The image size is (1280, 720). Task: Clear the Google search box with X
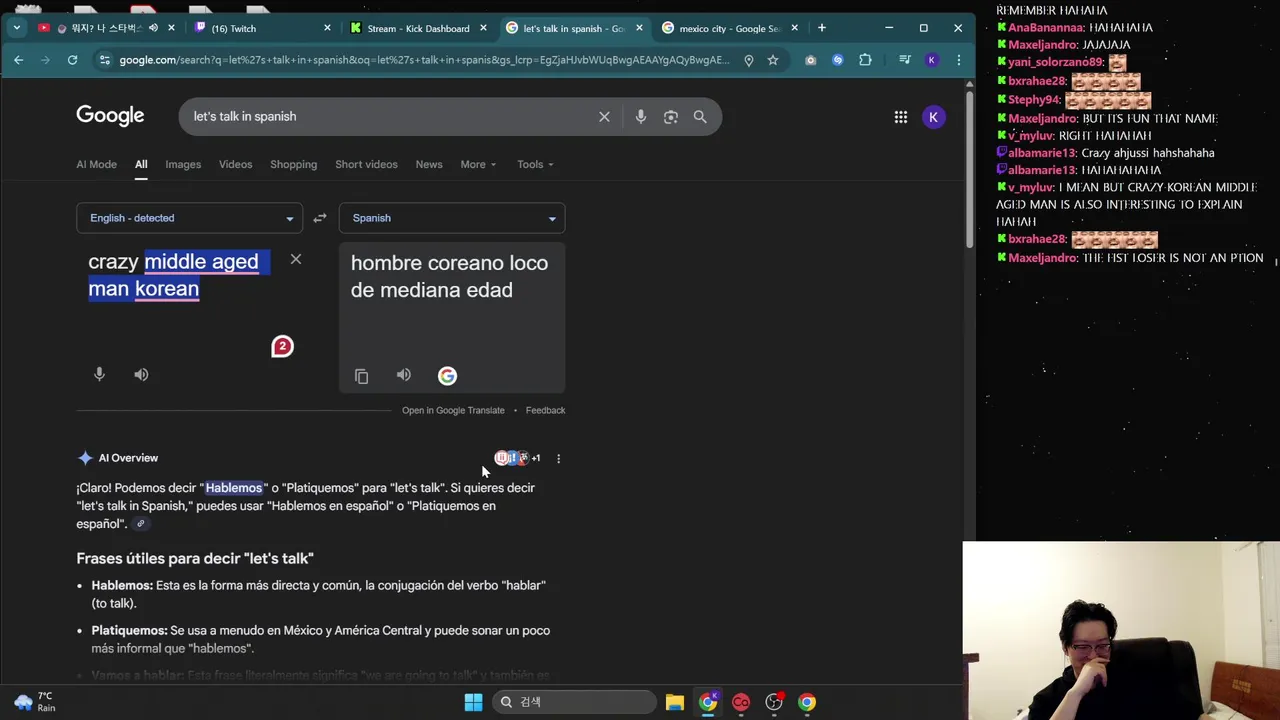pyautogui.click(x=604, y=117)
